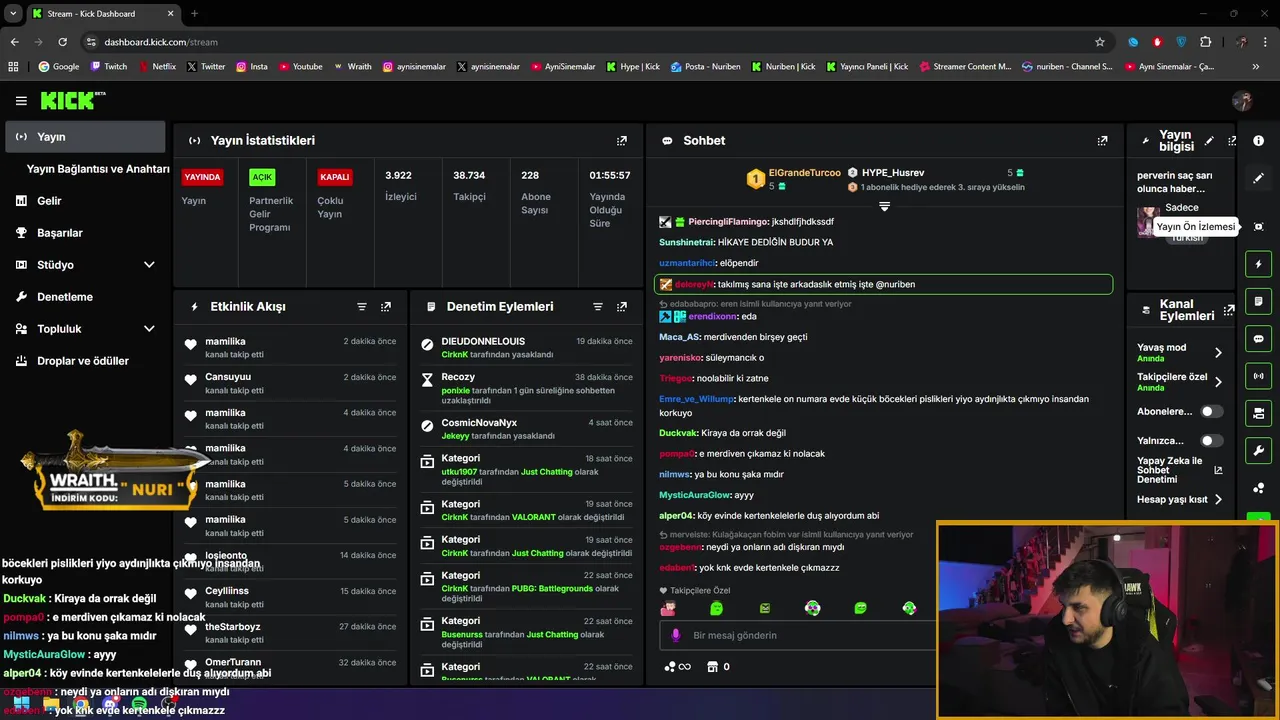Open the Youtube bookmark
This screenshot has width=1280, height=720.
(300, 67)
